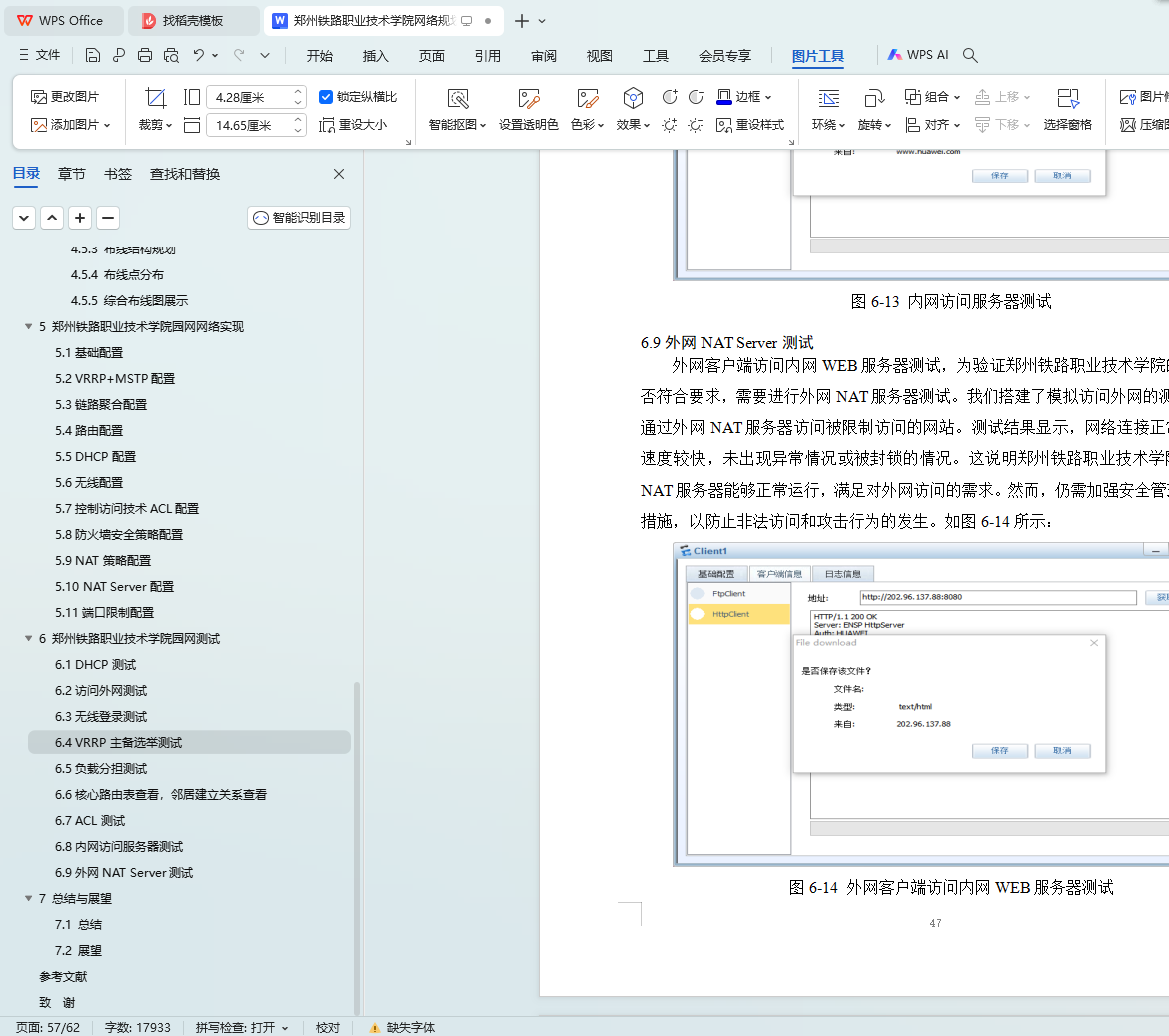Switch to the 开始 Home tab
Viewport: 1169px width, 1036px height.
319,56
